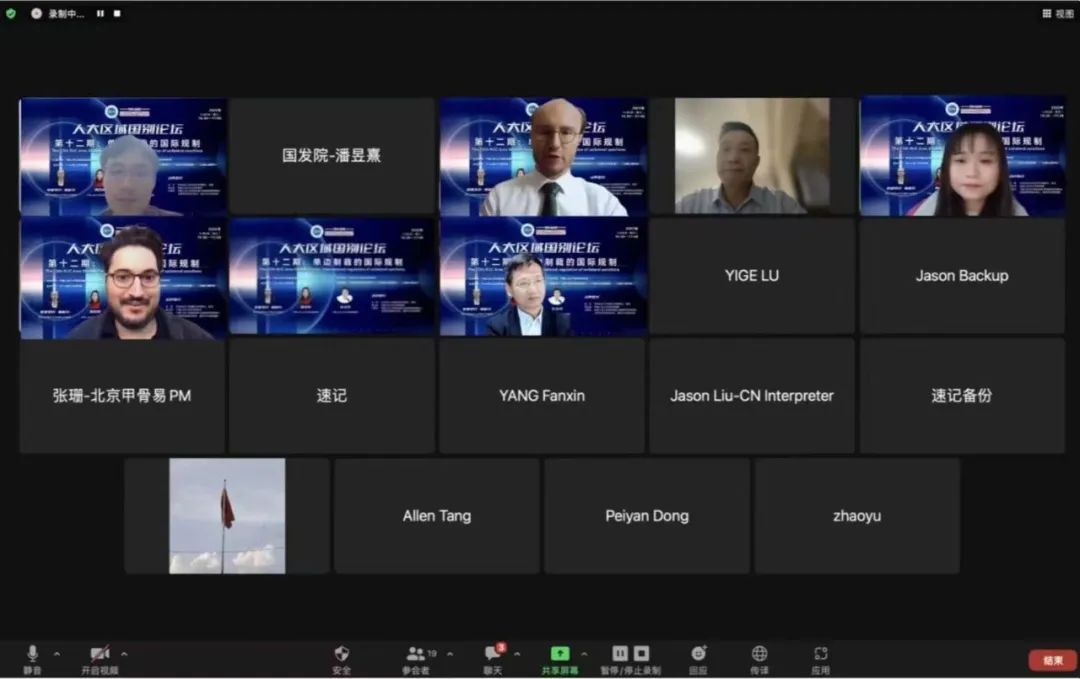Expand share screen options arrow
1080x679 pixels.
[x=584, y=654]
